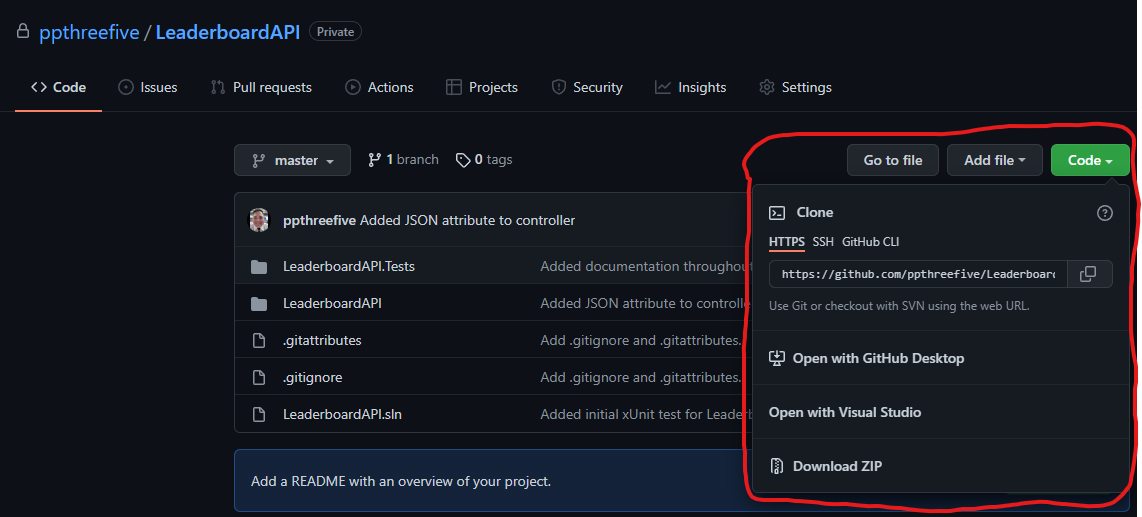Open the LeaderboardAPI.Tests folder name
Viewport: 1142px width, 517px height.
[x=349, y=267]
